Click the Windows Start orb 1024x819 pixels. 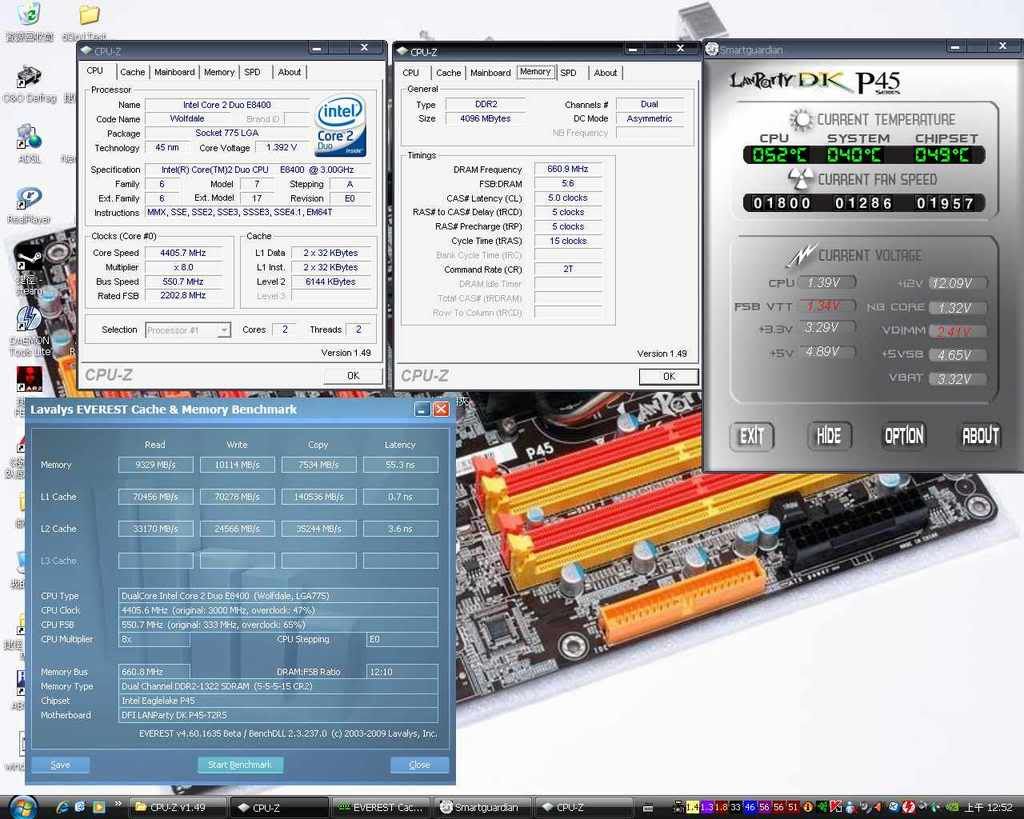(x=22, y=807)
